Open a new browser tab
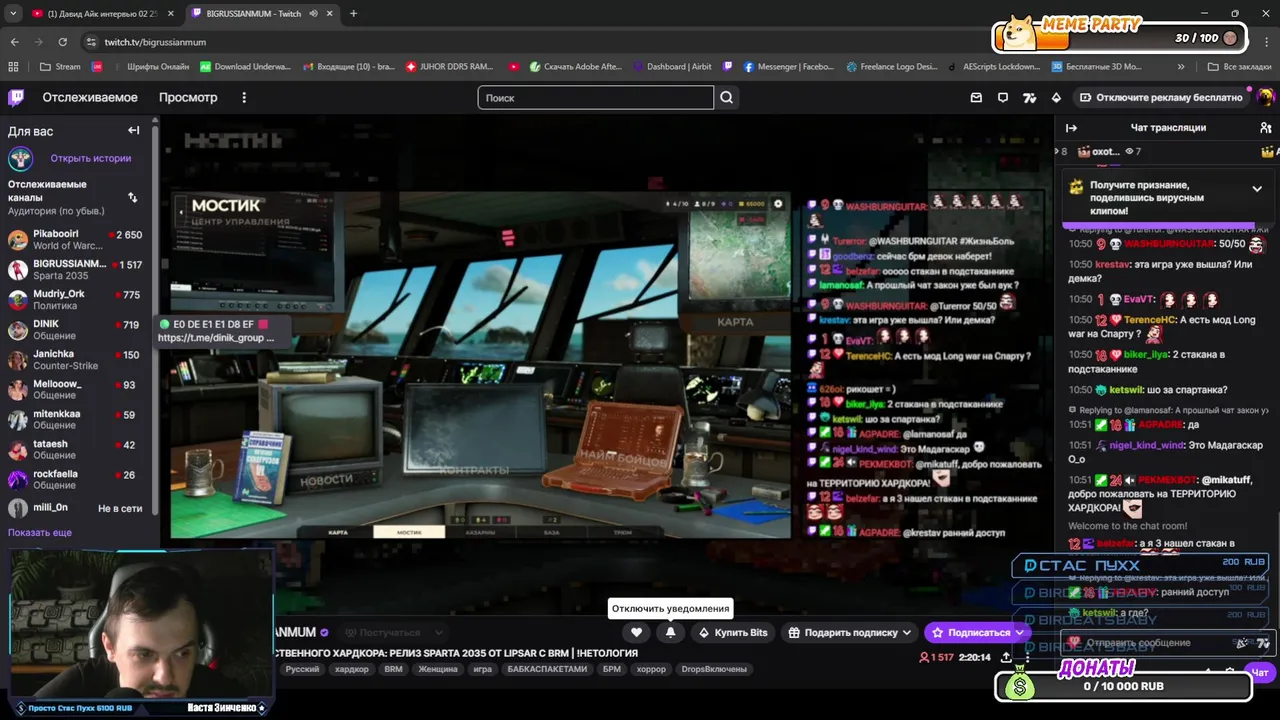 coord(353,13)
